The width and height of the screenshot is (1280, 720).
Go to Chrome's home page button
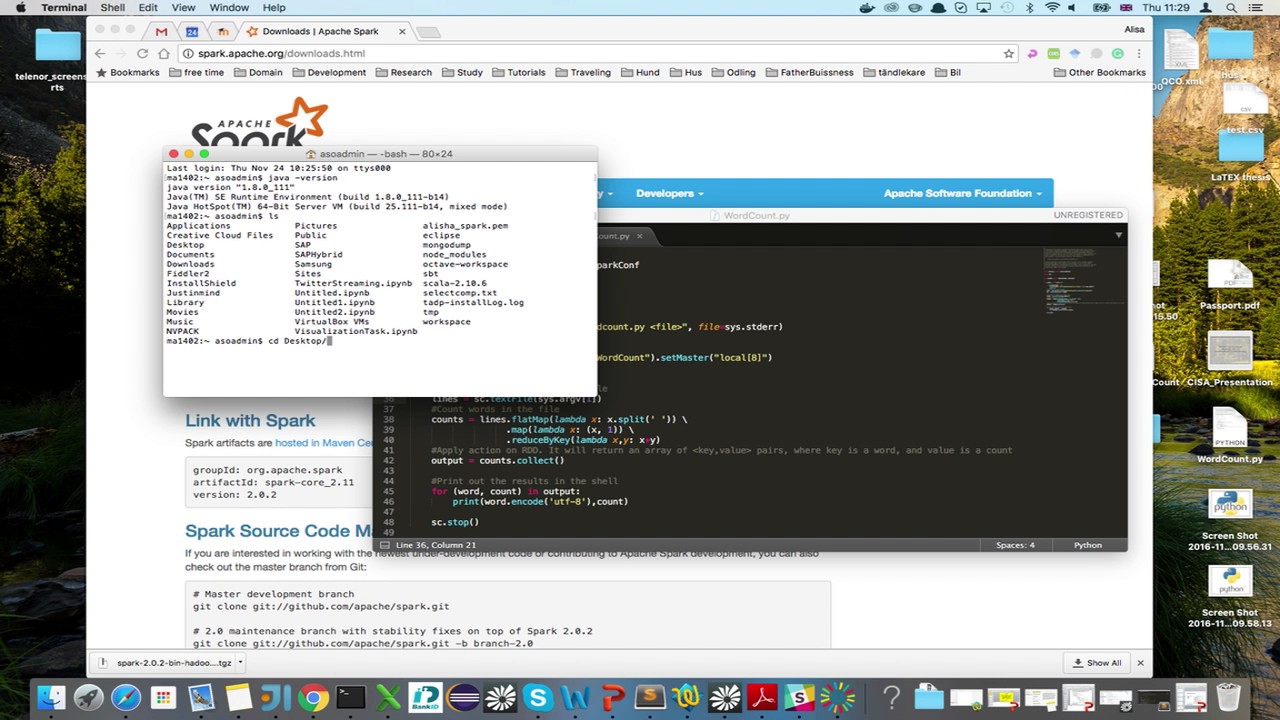[163, 53]
